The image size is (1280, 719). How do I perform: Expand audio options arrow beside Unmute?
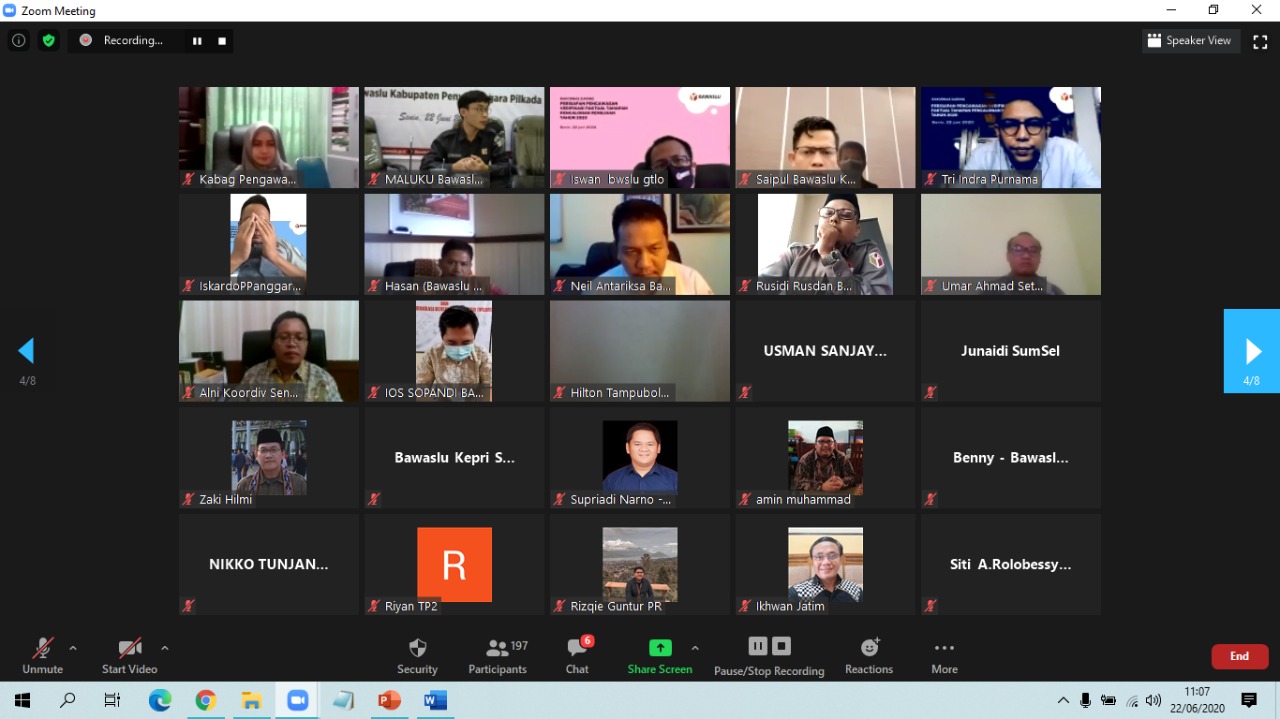73,648
